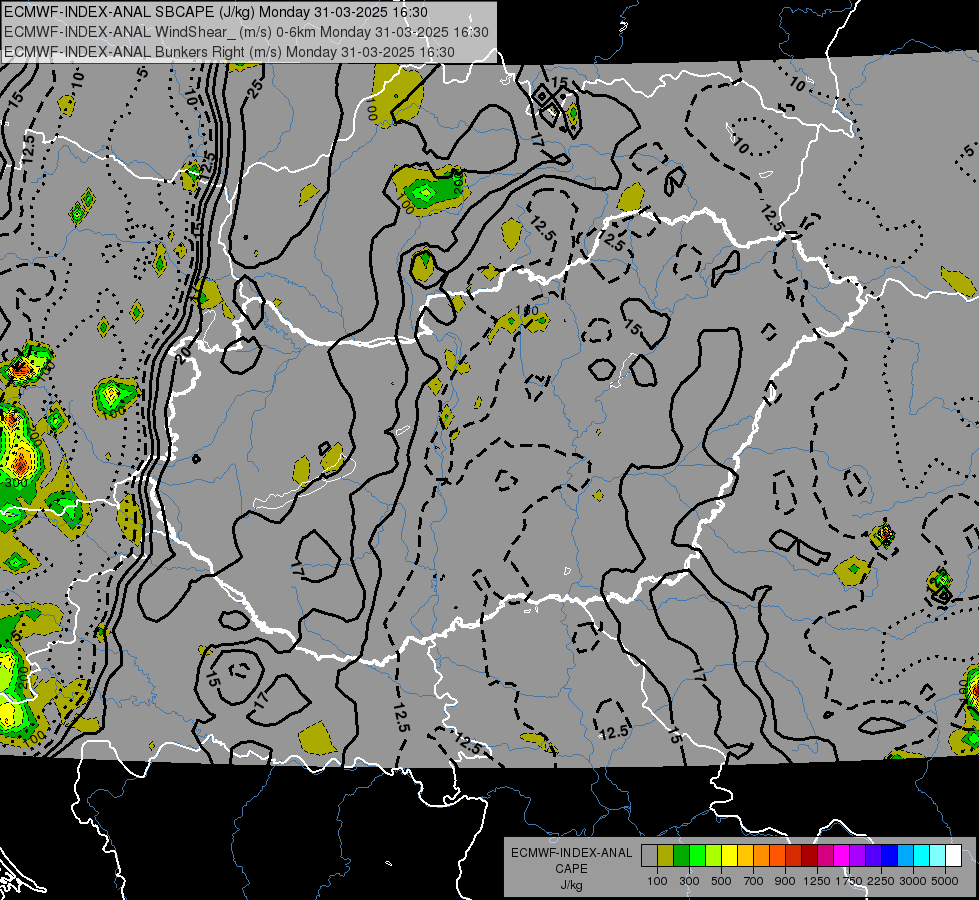The height and width of the screenshot is (900, 979).
Task: Pick the white swatch ending the legend
Action: [953, 855]
